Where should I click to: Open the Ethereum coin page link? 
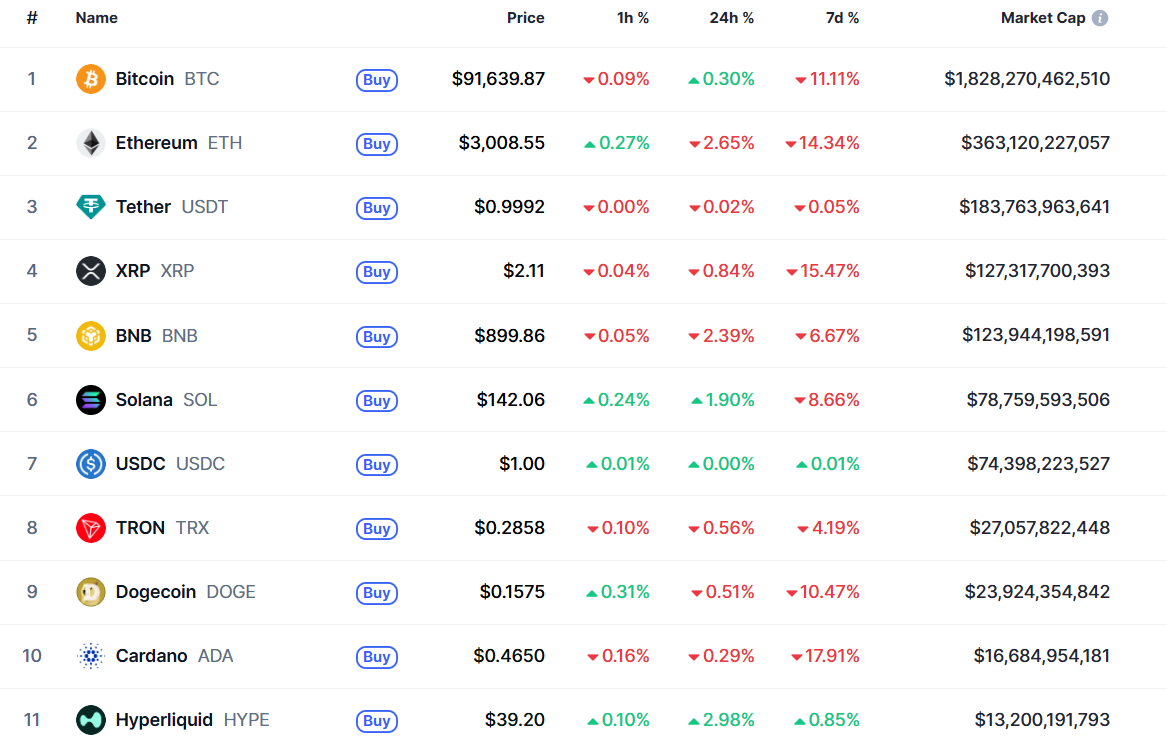point(156,143)
